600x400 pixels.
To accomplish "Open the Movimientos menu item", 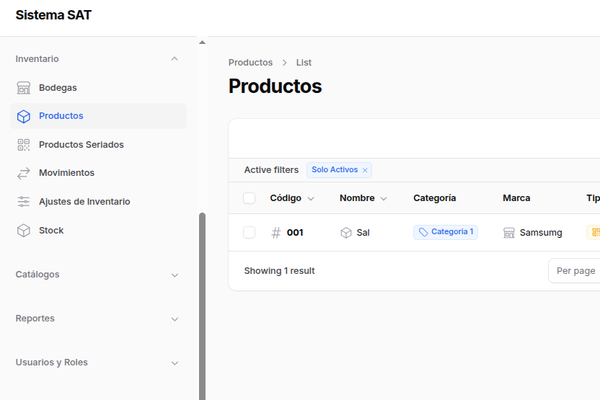I will click(x=66, y=173).
